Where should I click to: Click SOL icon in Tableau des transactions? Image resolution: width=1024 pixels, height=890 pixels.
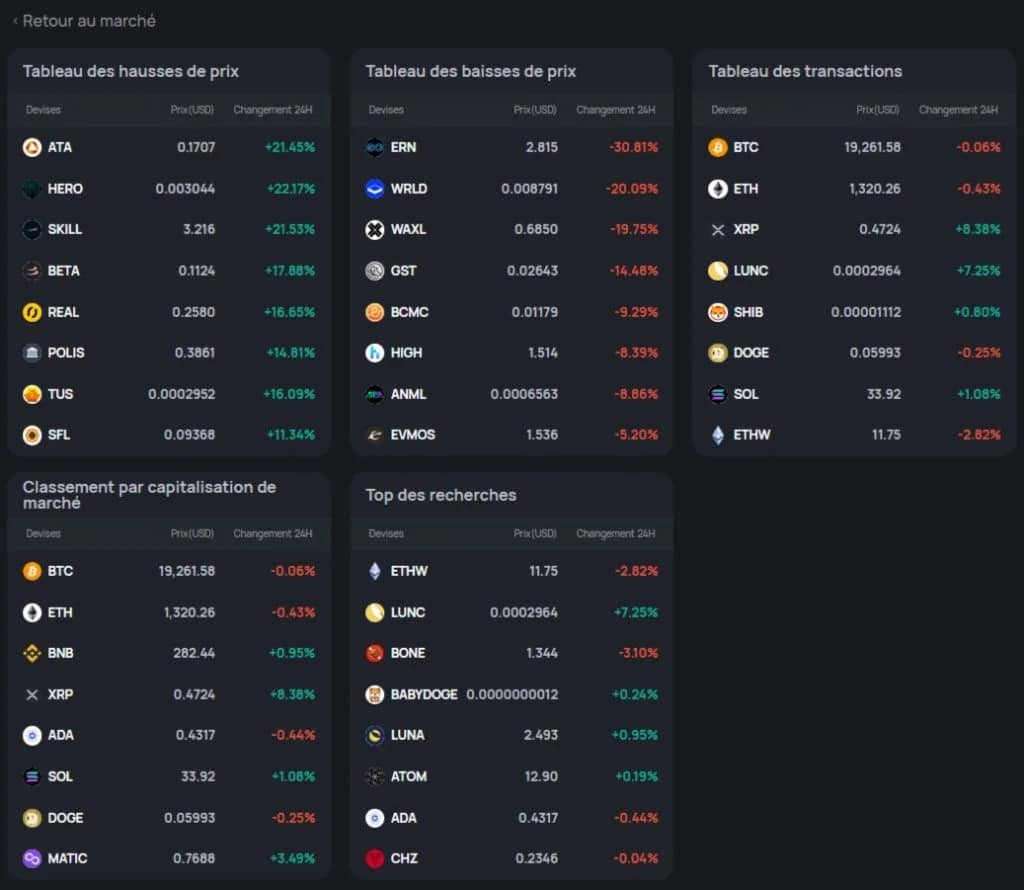[718, 394]
